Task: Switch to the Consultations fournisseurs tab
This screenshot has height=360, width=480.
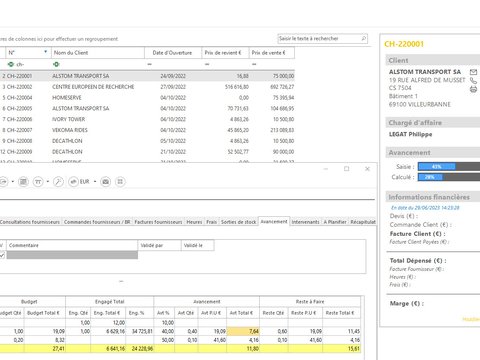Action: pos(30,222)
